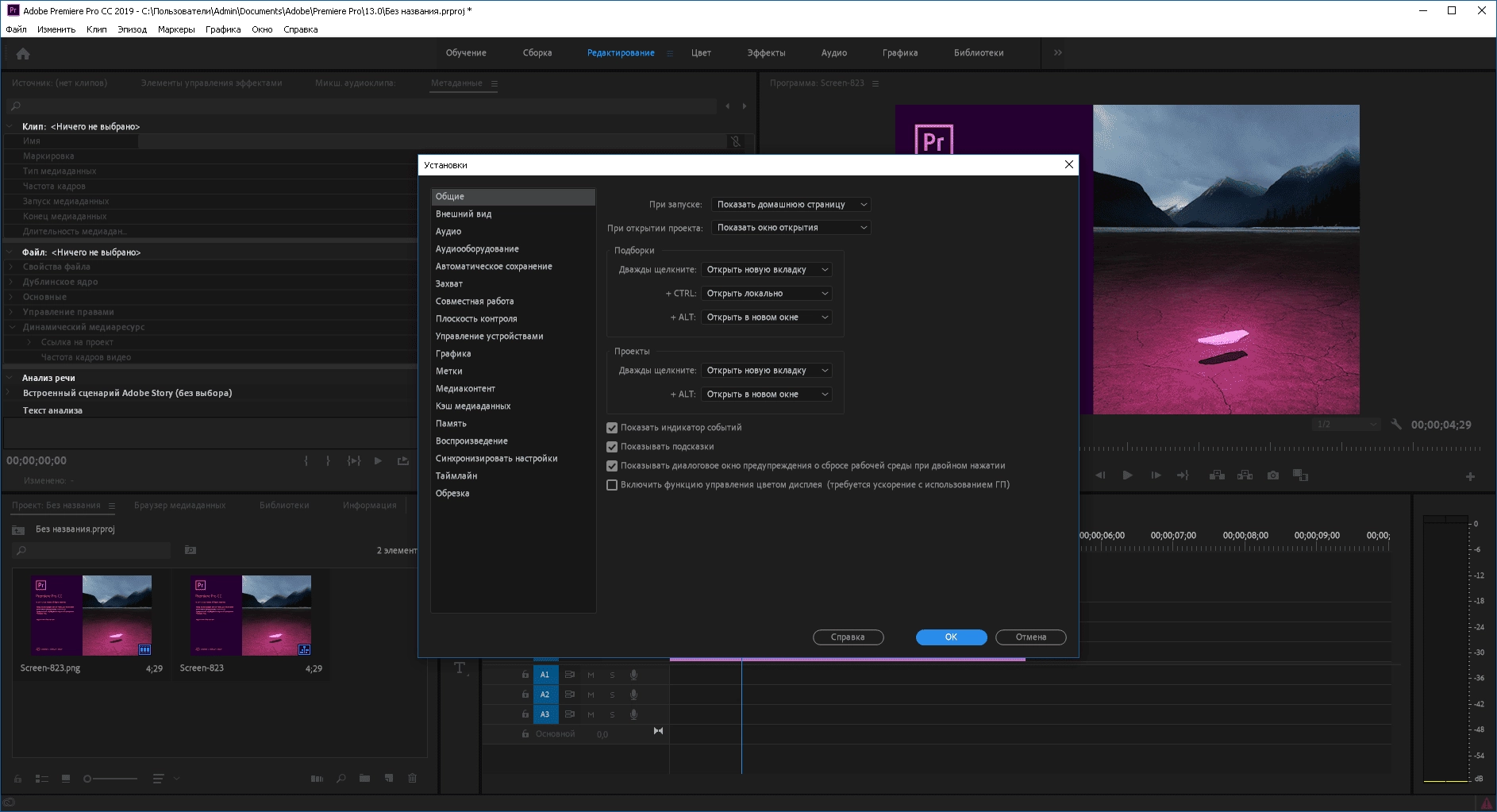Toggle the lock on track A3
Screen dimensions: 1497x812
point(525,714)
